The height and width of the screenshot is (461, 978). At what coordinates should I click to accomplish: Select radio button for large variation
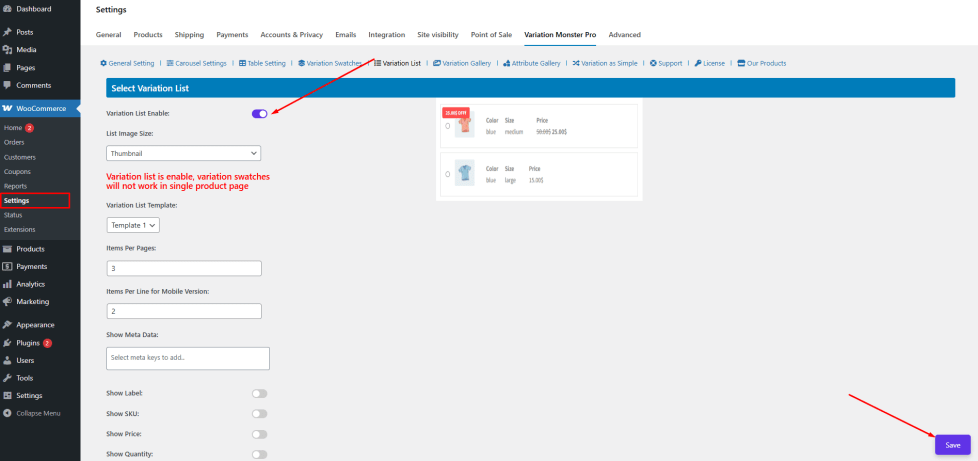click(448, 174)
